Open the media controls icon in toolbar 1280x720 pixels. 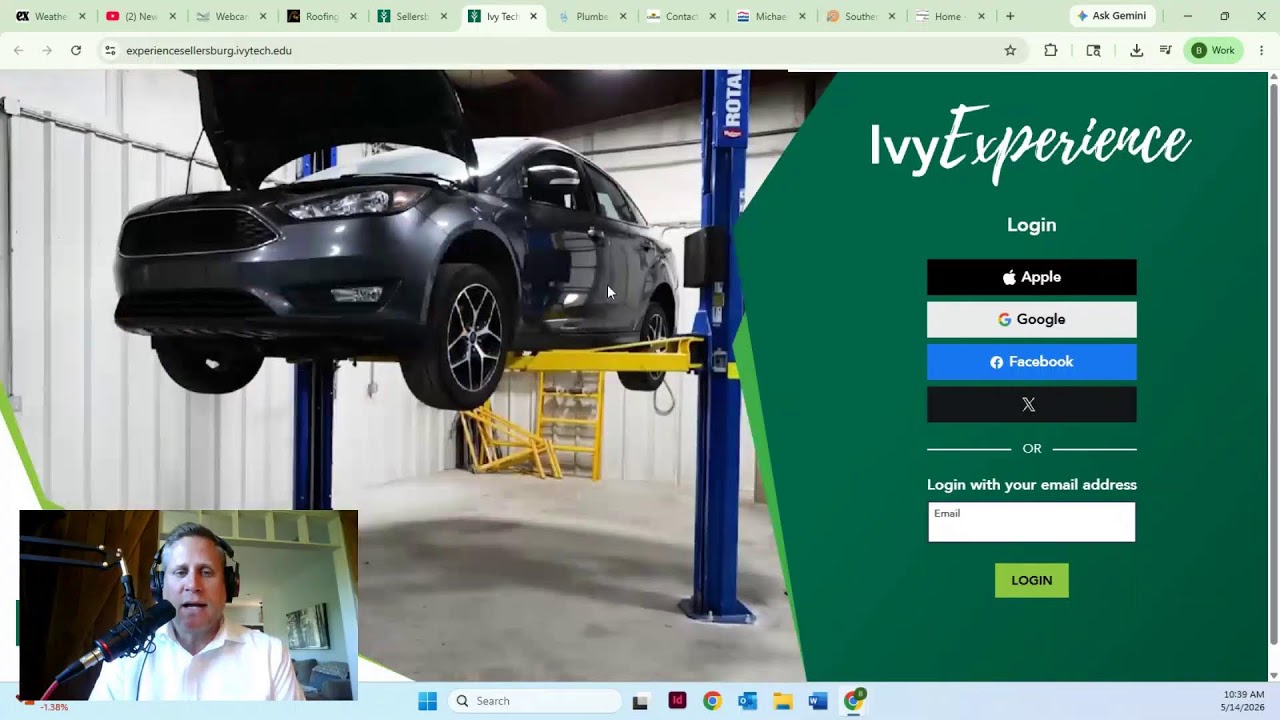coord(1166,50)
